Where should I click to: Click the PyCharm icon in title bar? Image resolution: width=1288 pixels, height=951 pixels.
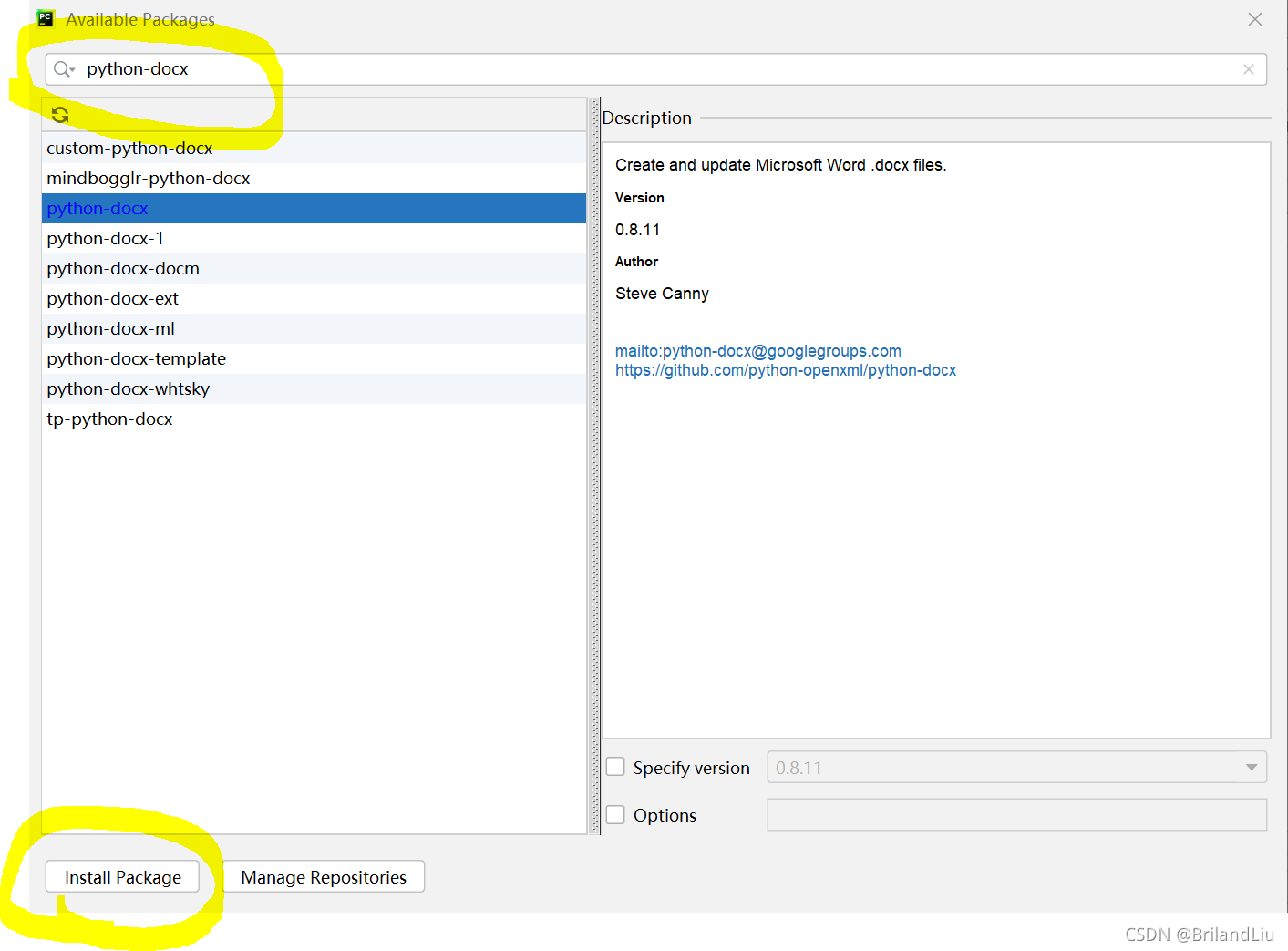(45, 18)
